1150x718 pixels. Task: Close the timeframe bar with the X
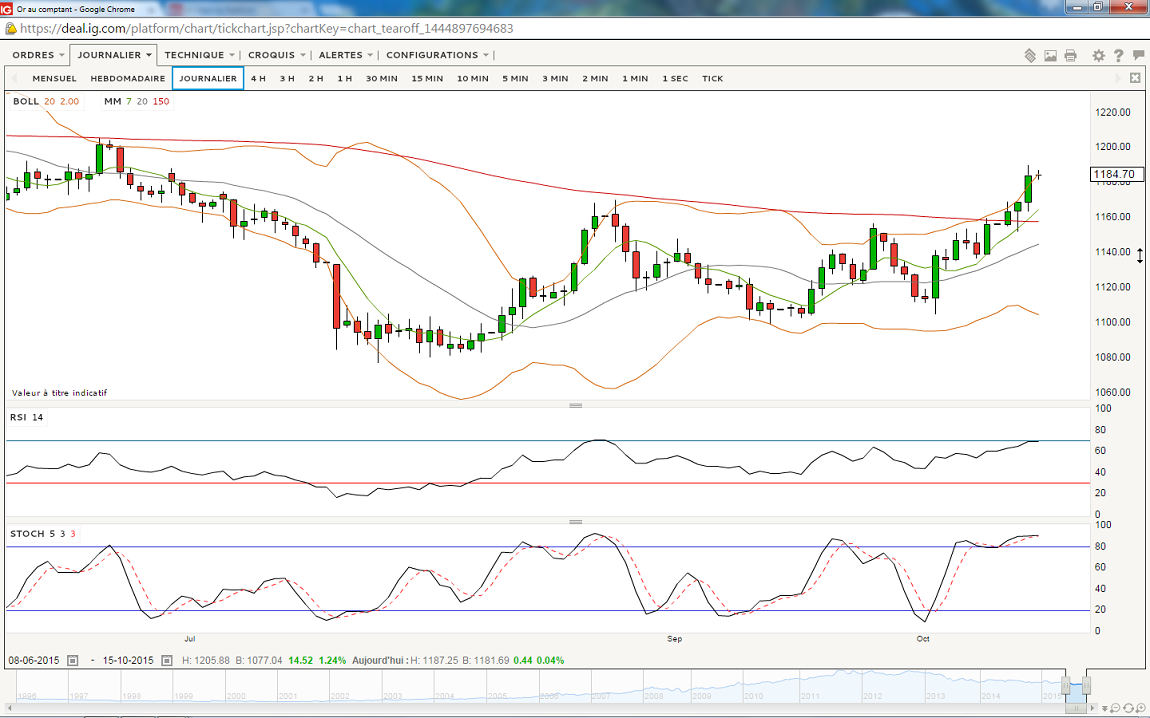pyautogui.click(x=1135, y=78)
